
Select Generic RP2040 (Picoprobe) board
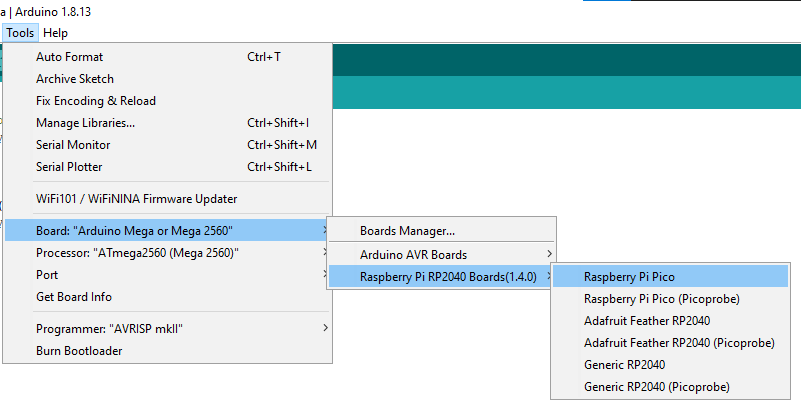click(670, 386)
